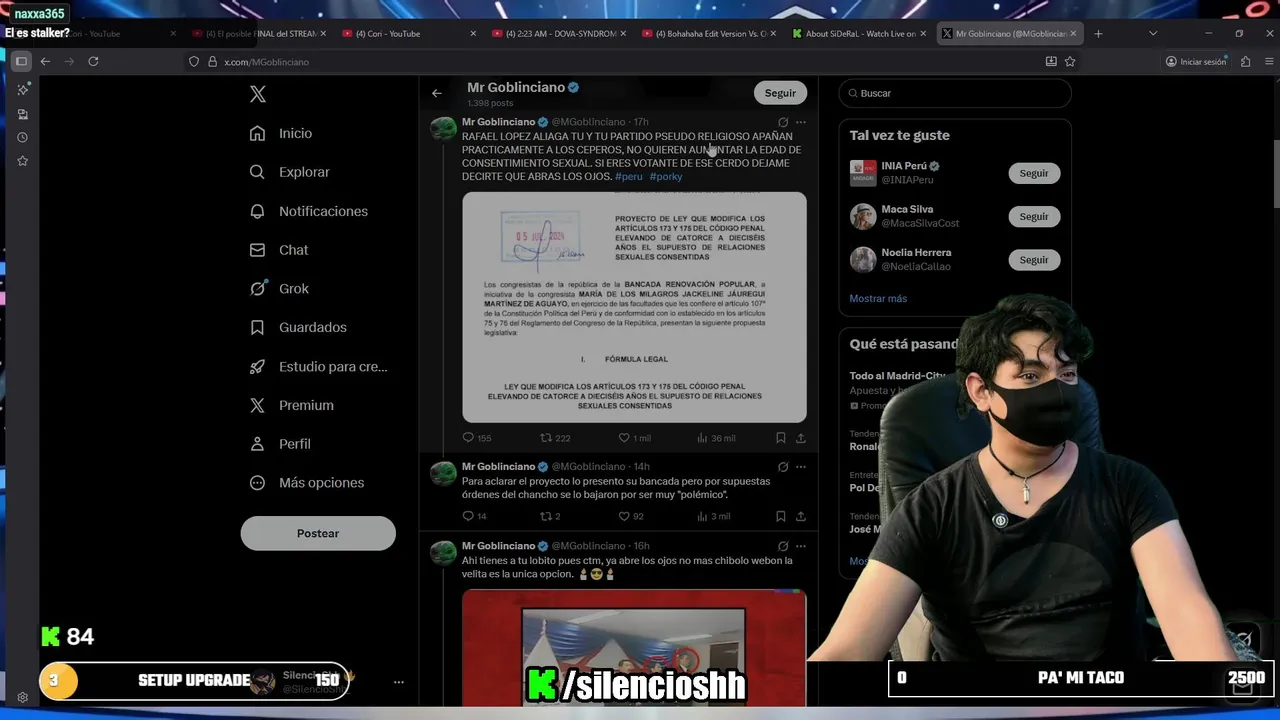Toggle the browser sidebar button
The height and width of the screenshot is (720, 1280).
point(21,61)
